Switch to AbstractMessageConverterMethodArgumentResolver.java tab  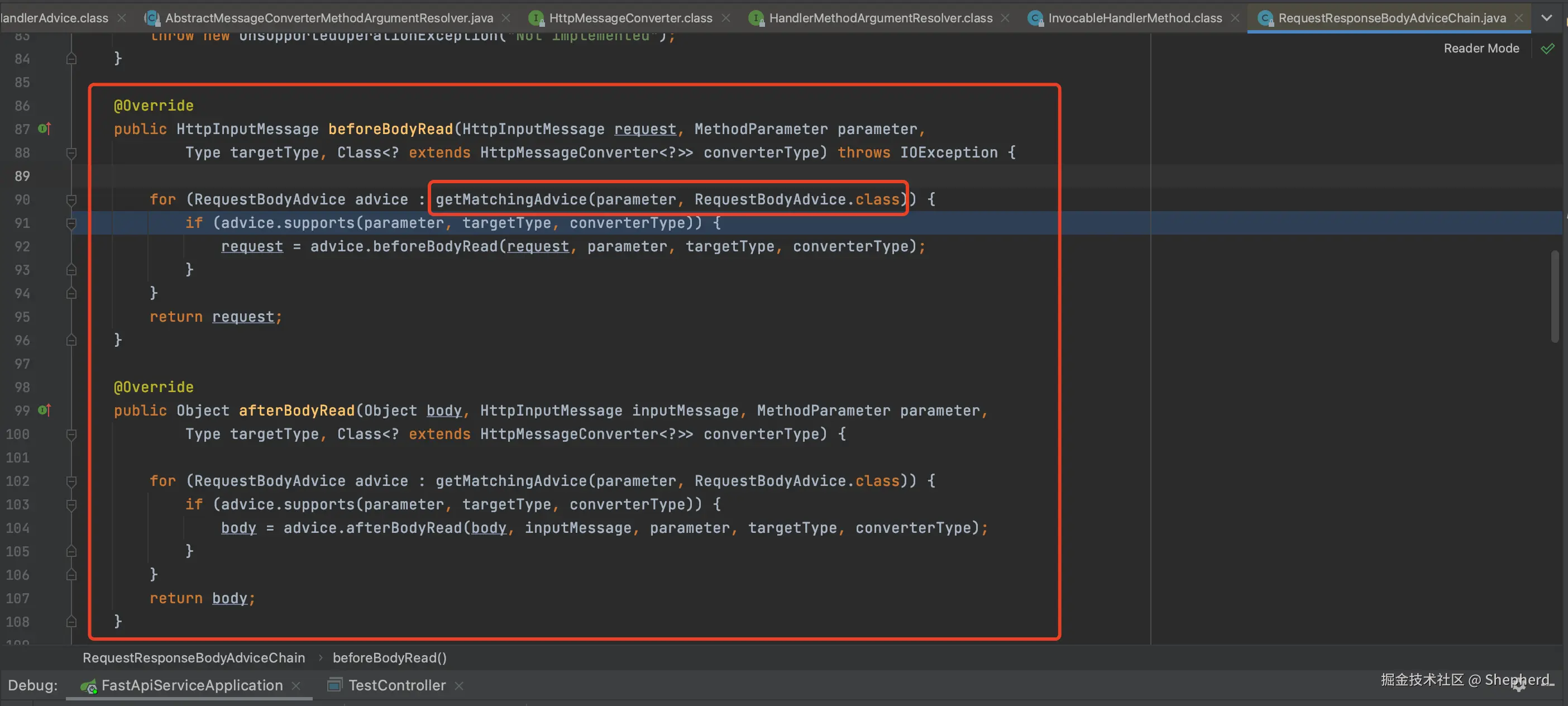point(329,18)
